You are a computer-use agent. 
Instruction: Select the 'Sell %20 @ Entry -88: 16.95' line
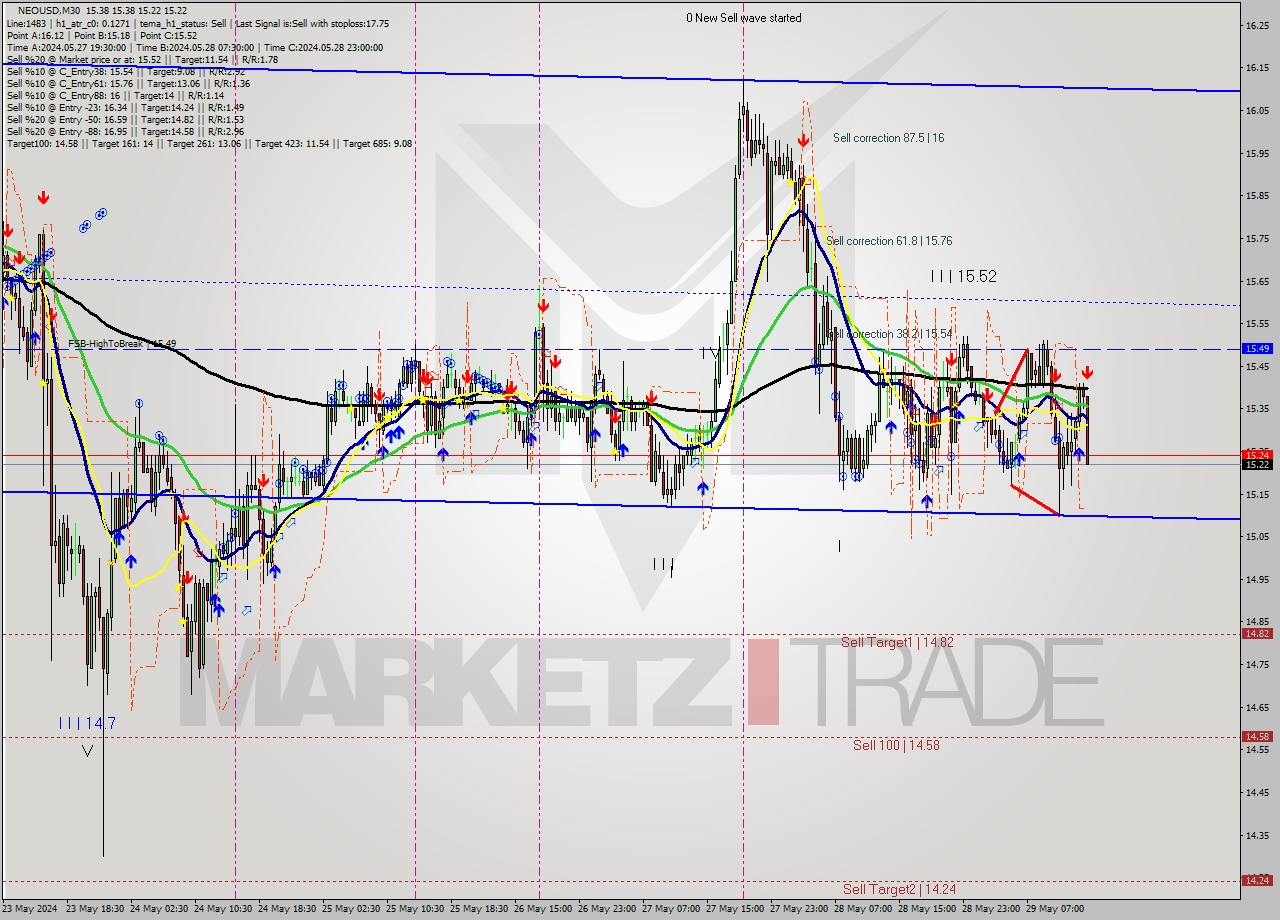[125, 131]
